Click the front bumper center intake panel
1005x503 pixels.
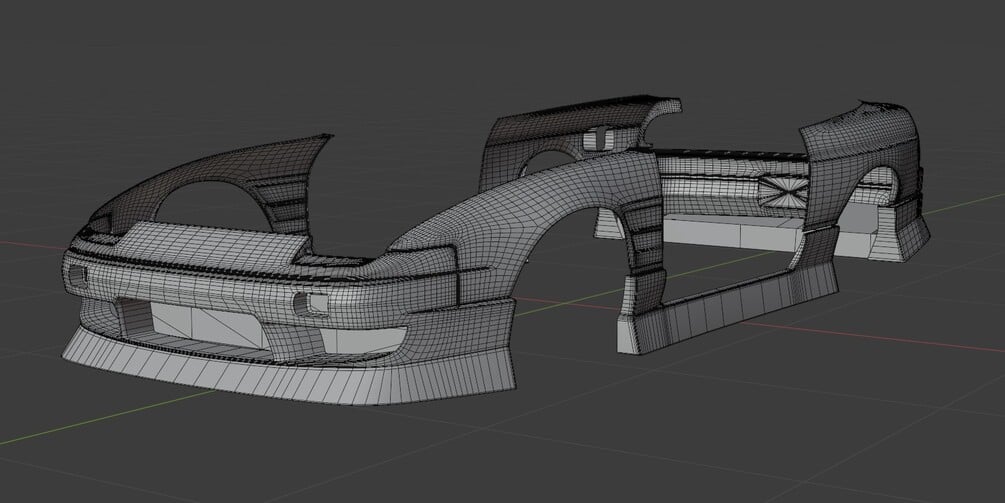(x=210, y=326)
